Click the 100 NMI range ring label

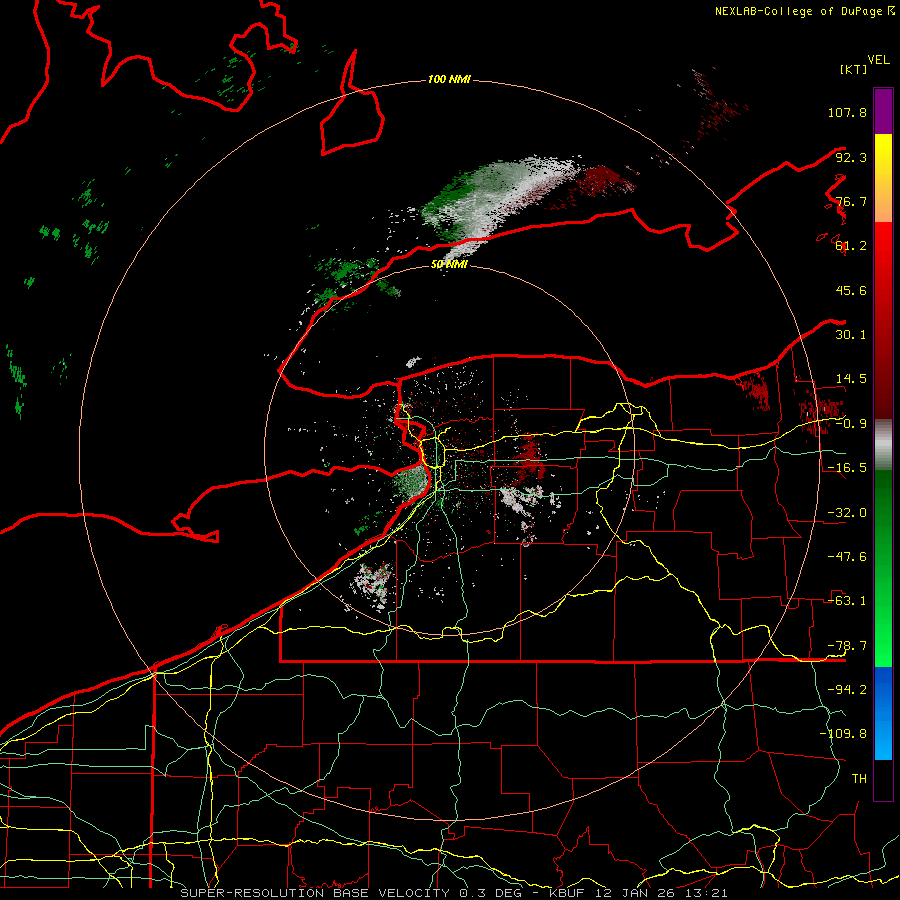tap(449, 79)
